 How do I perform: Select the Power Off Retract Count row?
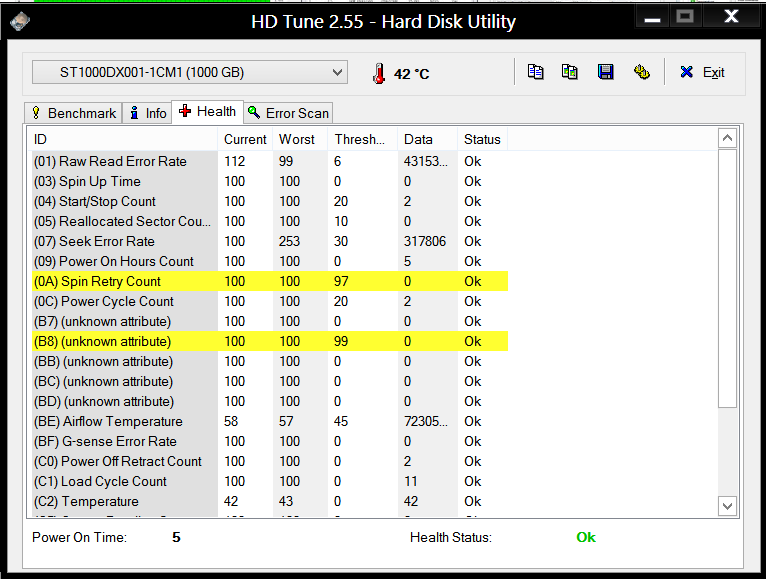(270, 462)
